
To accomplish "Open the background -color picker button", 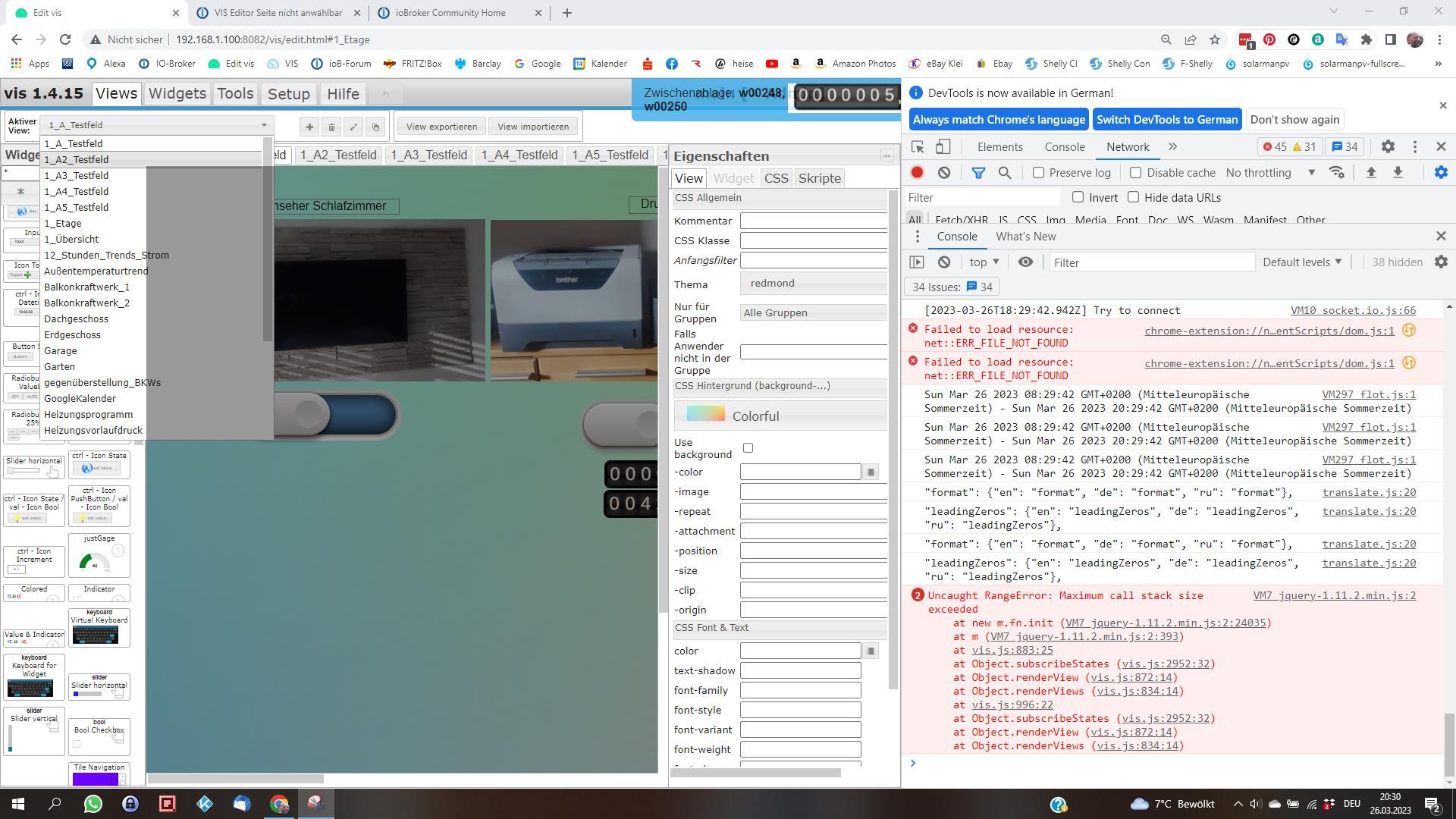I will [871, 472].
